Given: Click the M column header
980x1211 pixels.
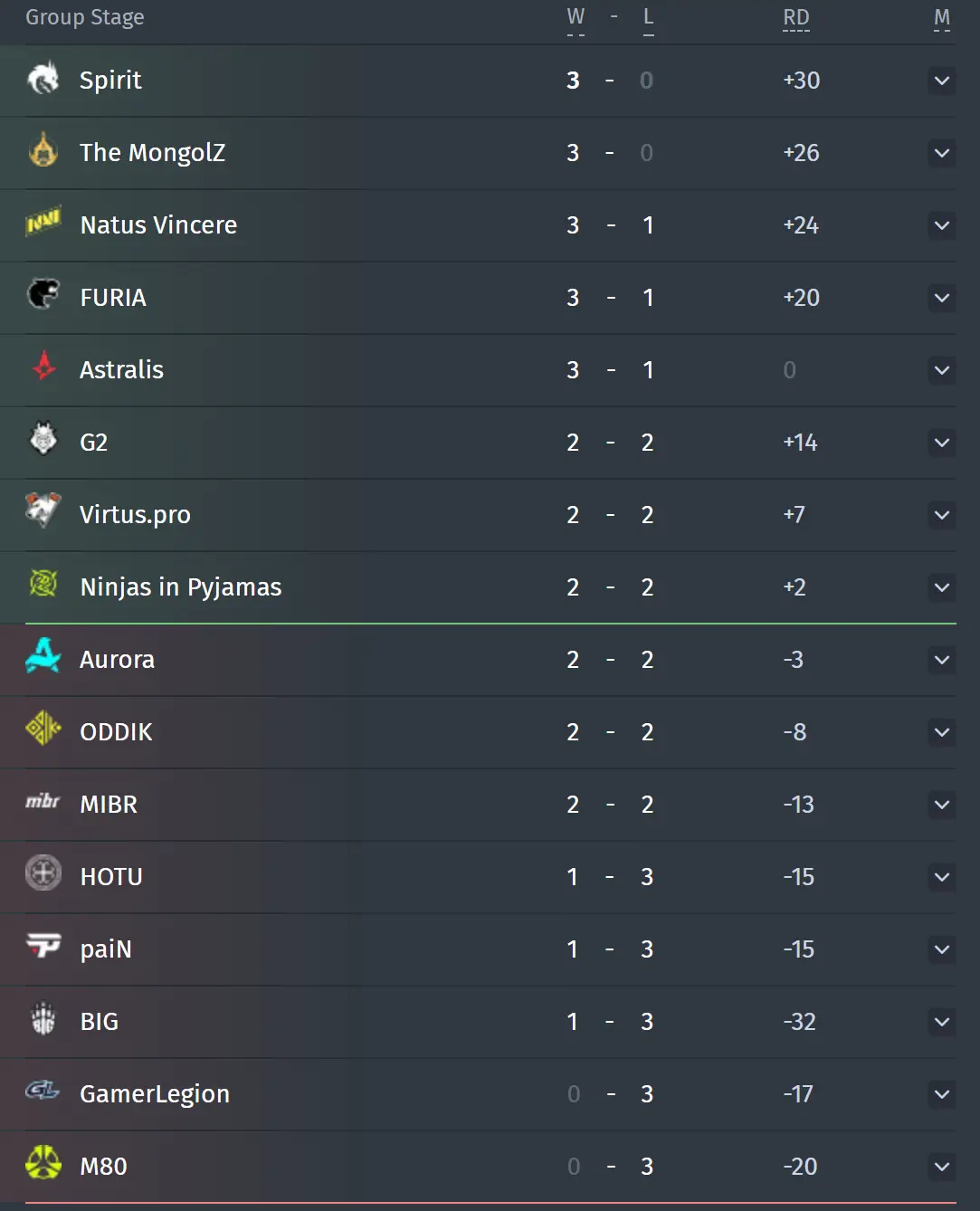Looking at the screenshot, I should [x=942, y=17].
